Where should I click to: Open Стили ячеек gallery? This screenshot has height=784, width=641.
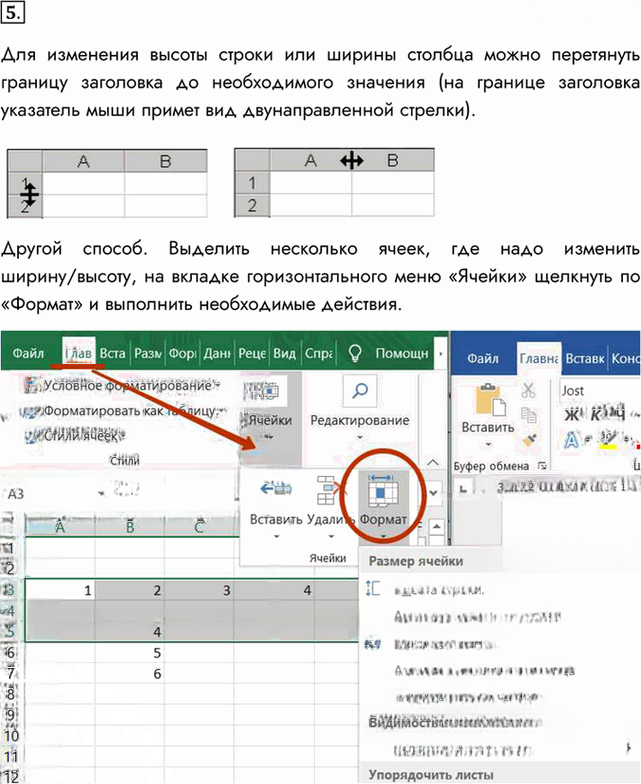75,436
